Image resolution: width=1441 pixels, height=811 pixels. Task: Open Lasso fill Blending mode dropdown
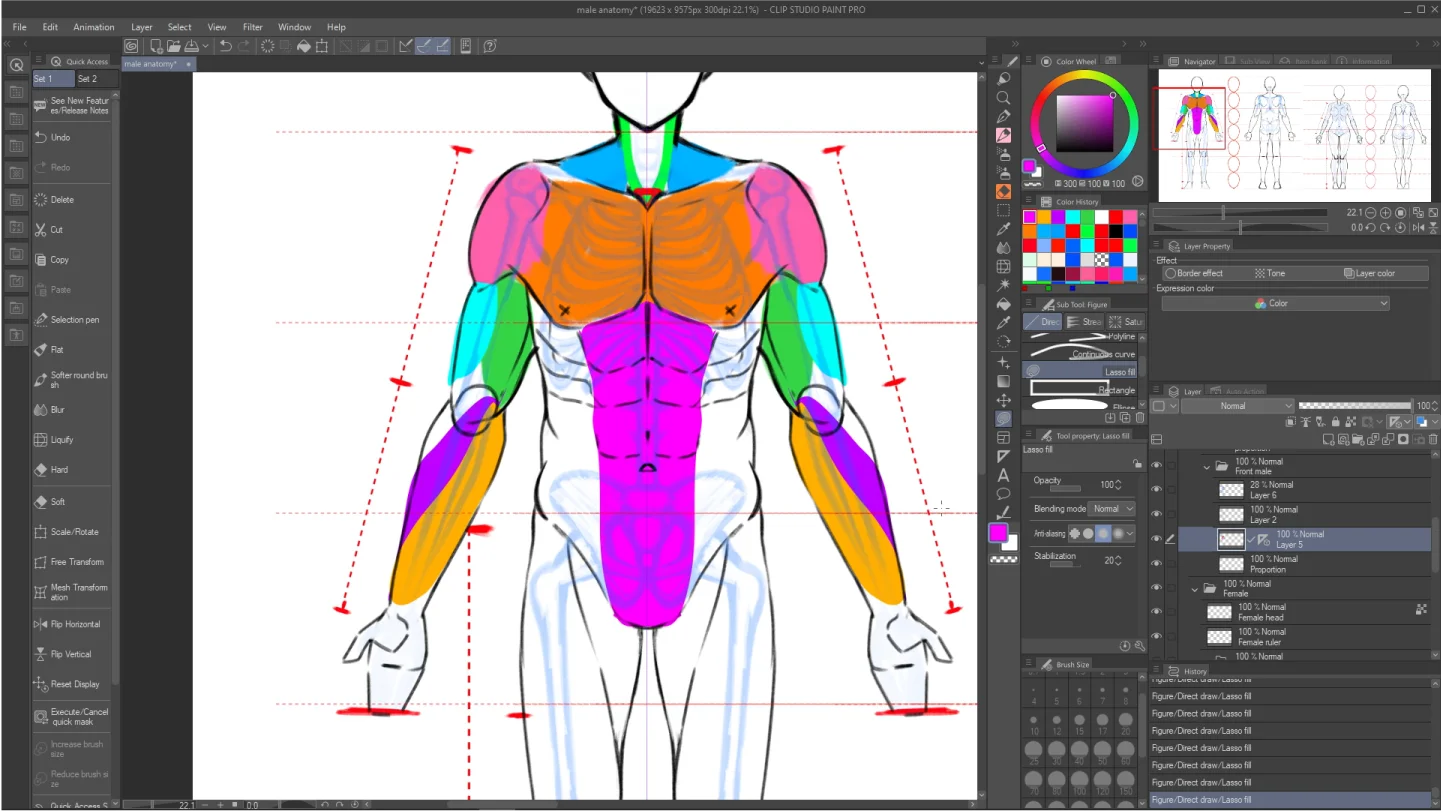[x=1112, y=509]
